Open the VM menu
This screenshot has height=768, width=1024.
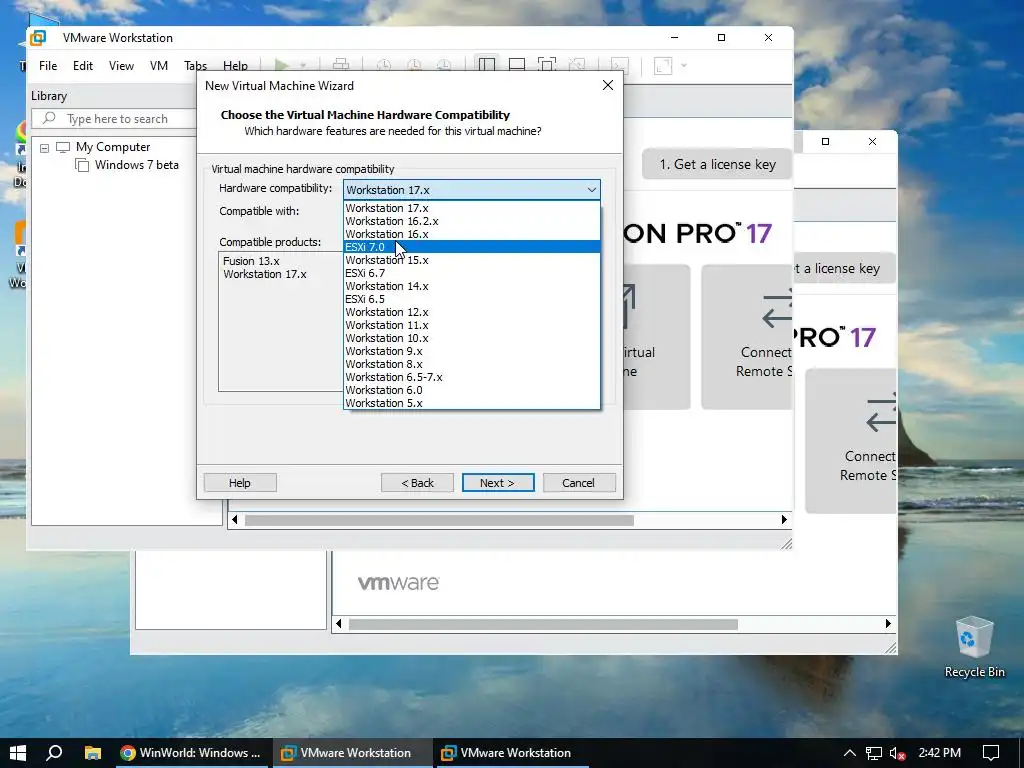[159, 65]
